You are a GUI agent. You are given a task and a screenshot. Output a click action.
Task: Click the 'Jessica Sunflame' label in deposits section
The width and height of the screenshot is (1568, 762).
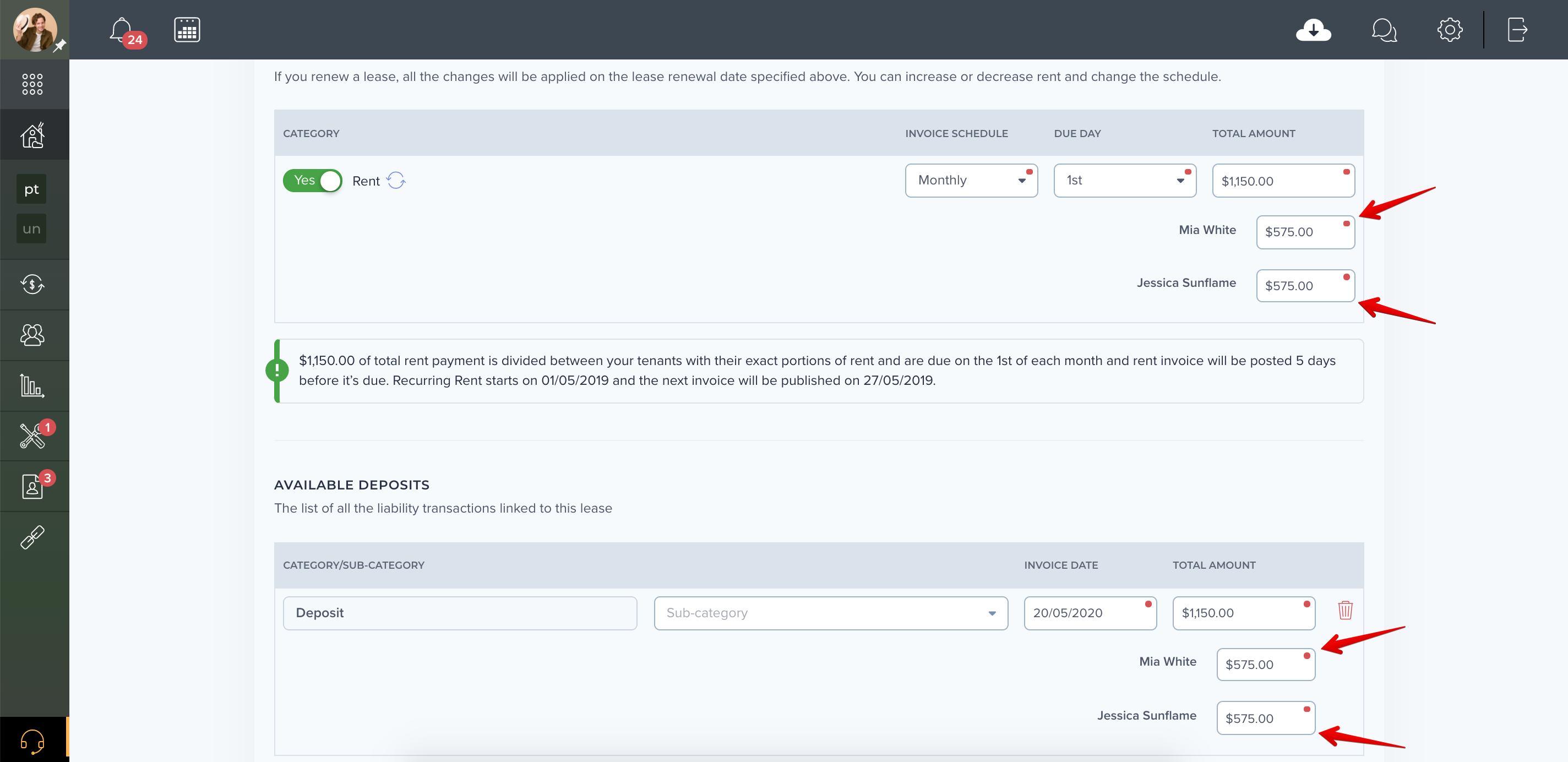point(1147,716)
